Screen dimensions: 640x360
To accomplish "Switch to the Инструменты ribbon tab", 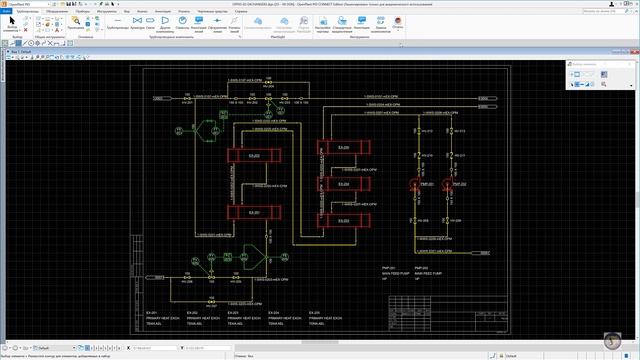I will tap(107, 11).
